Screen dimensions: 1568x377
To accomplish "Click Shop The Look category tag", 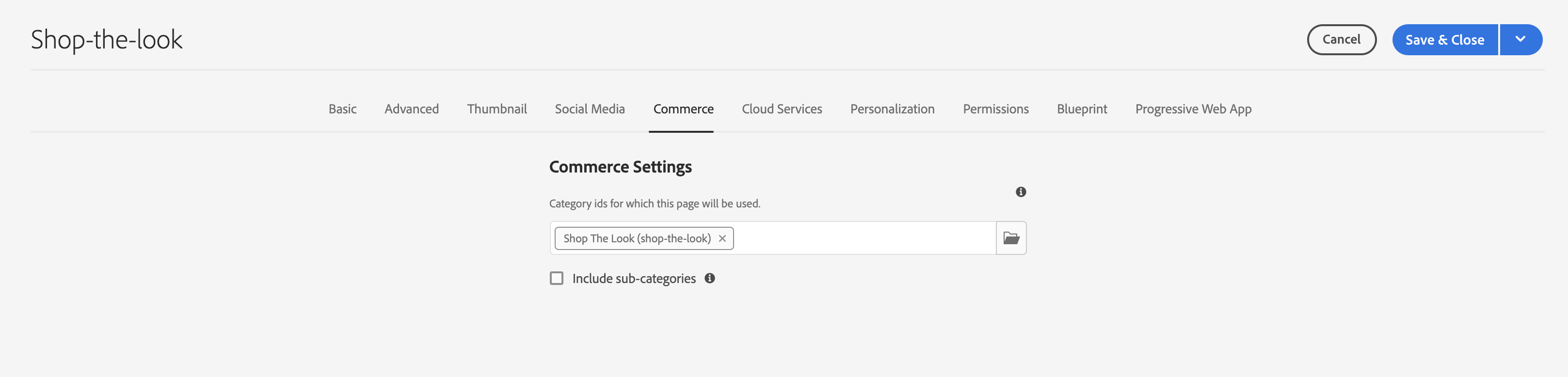I will coord(637,238).
